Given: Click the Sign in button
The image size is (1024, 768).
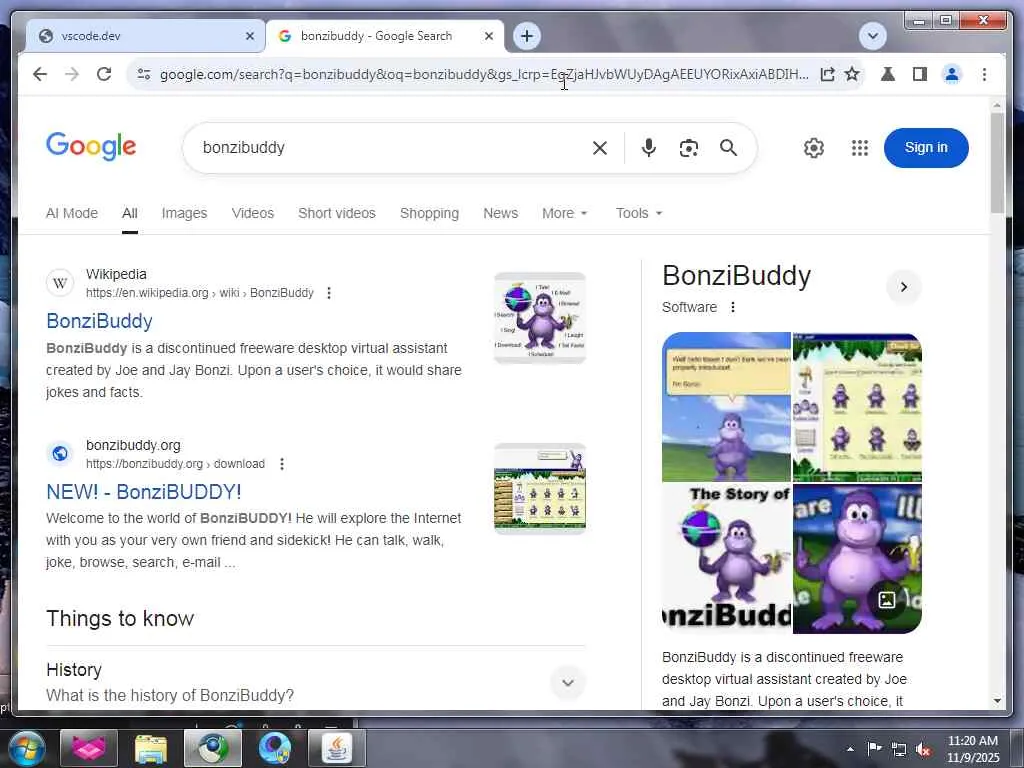Looking at the screenshot, I should click(x=926, y=148).
